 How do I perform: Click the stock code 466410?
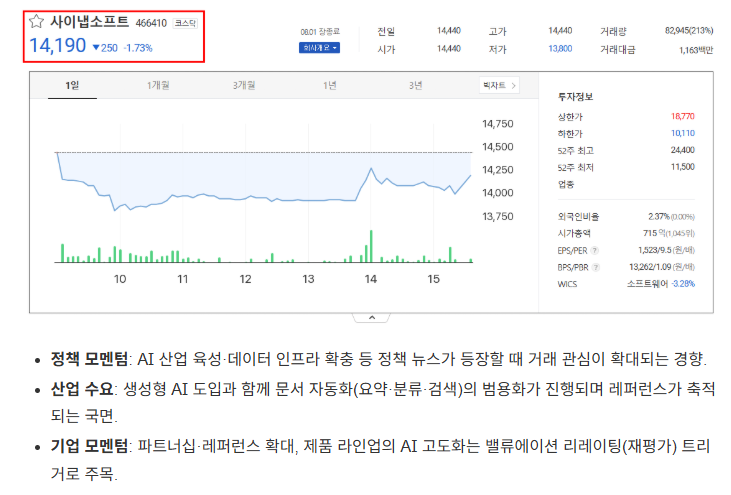151,23
